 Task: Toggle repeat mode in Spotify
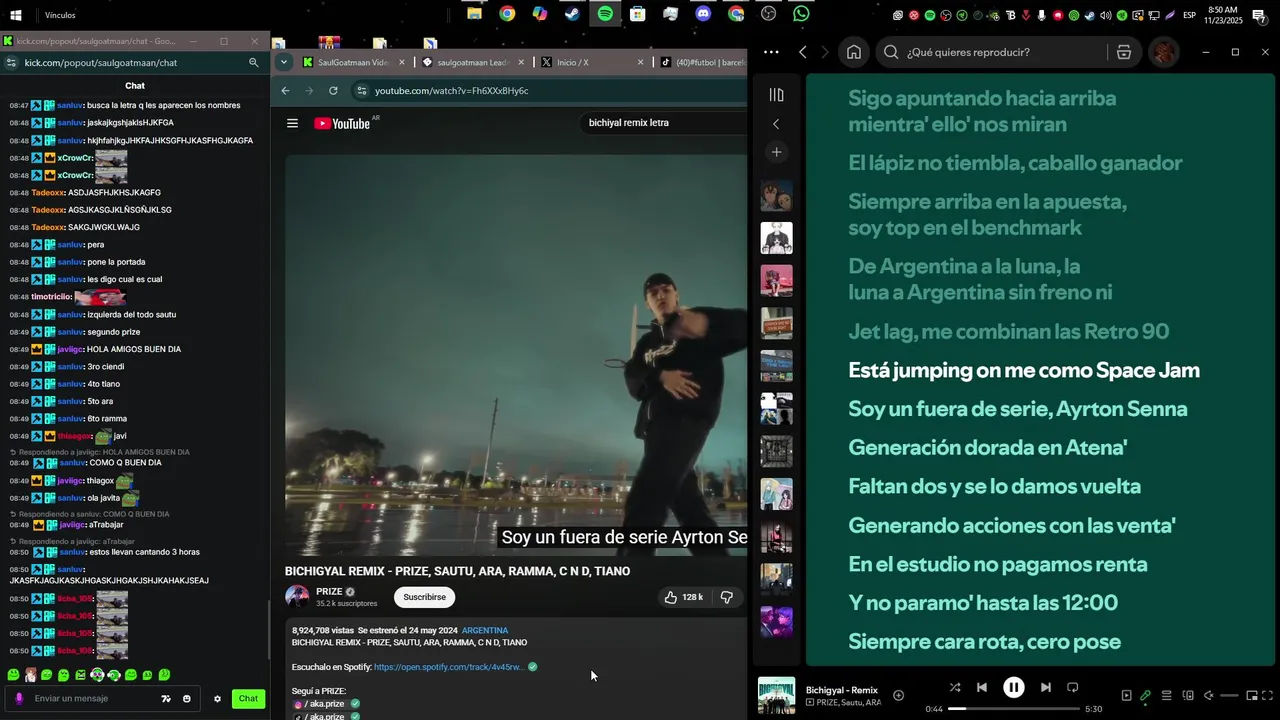tap(1073, 687)
